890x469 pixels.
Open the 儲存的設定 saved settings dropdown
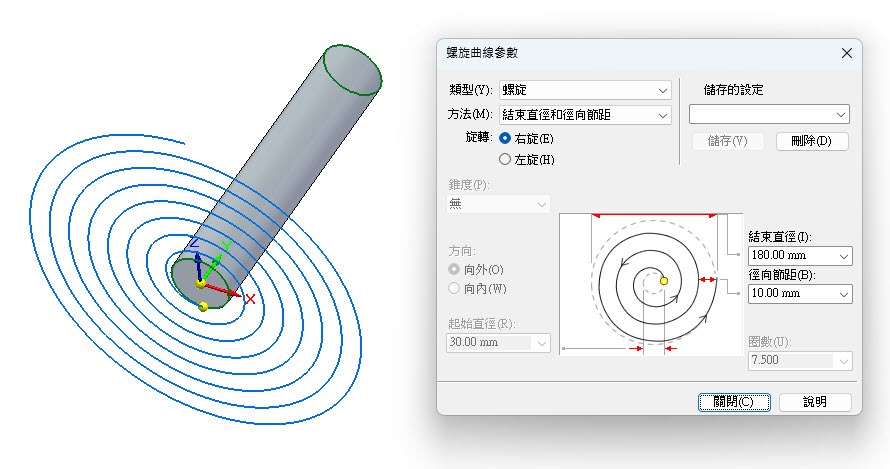tap(841, 114)
